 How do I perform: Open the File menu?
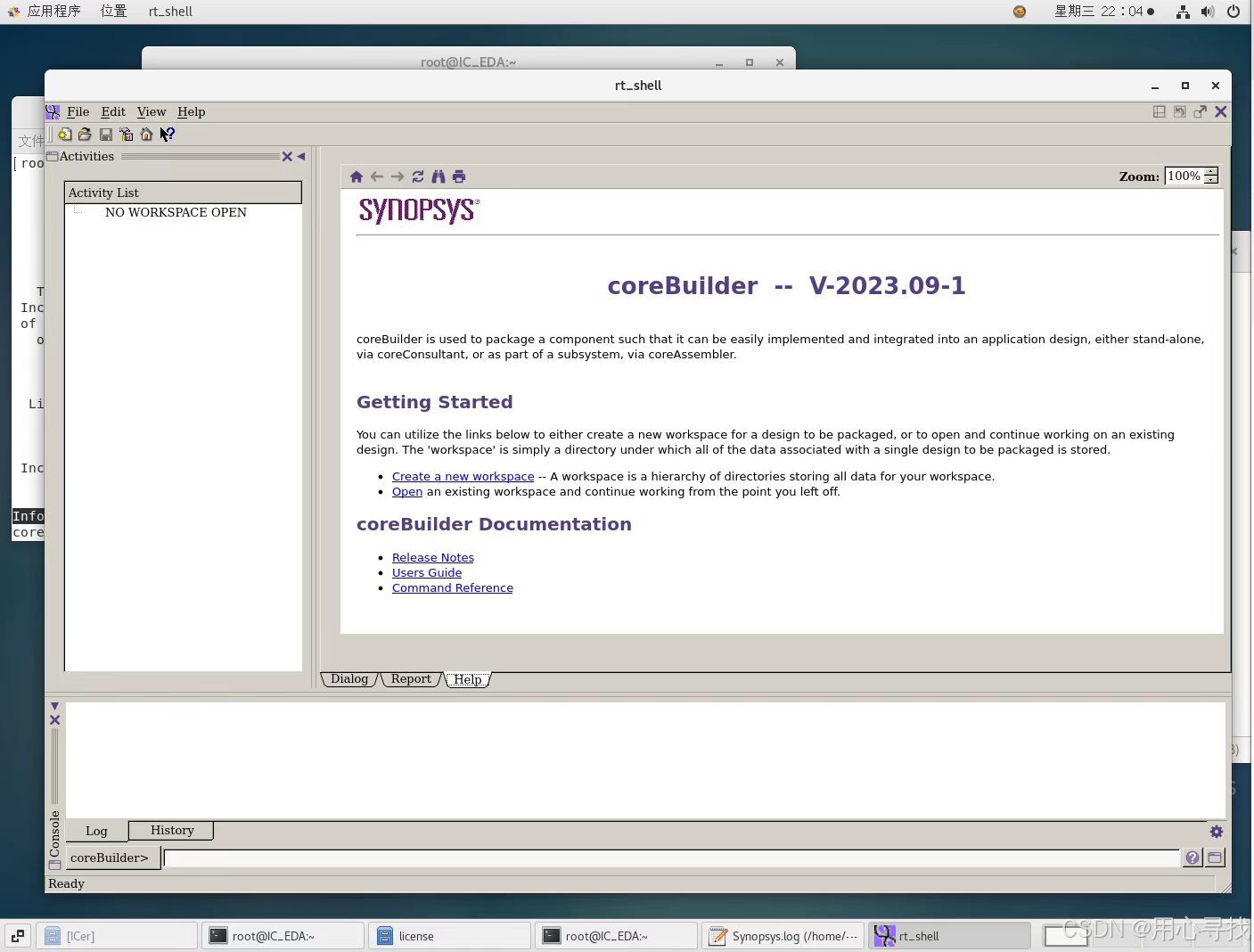tap(78, 111)
